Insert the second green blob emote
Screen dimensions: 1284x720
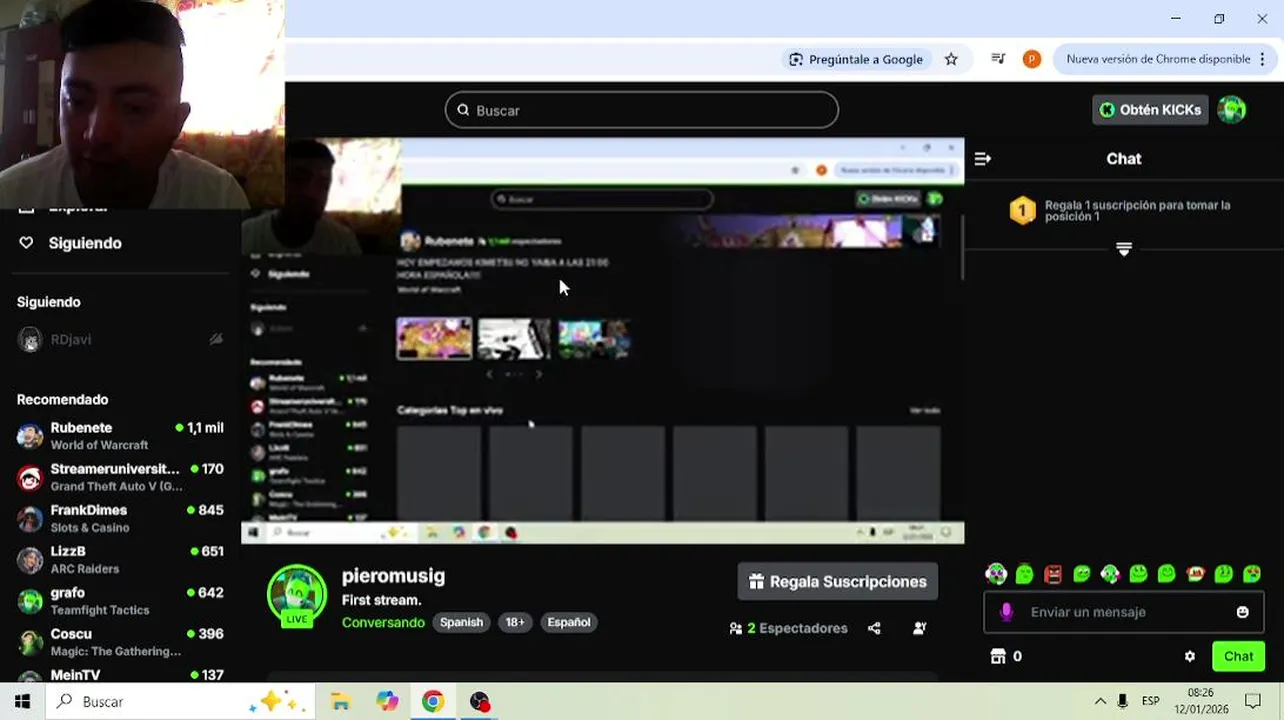[x=1024, y=574]
